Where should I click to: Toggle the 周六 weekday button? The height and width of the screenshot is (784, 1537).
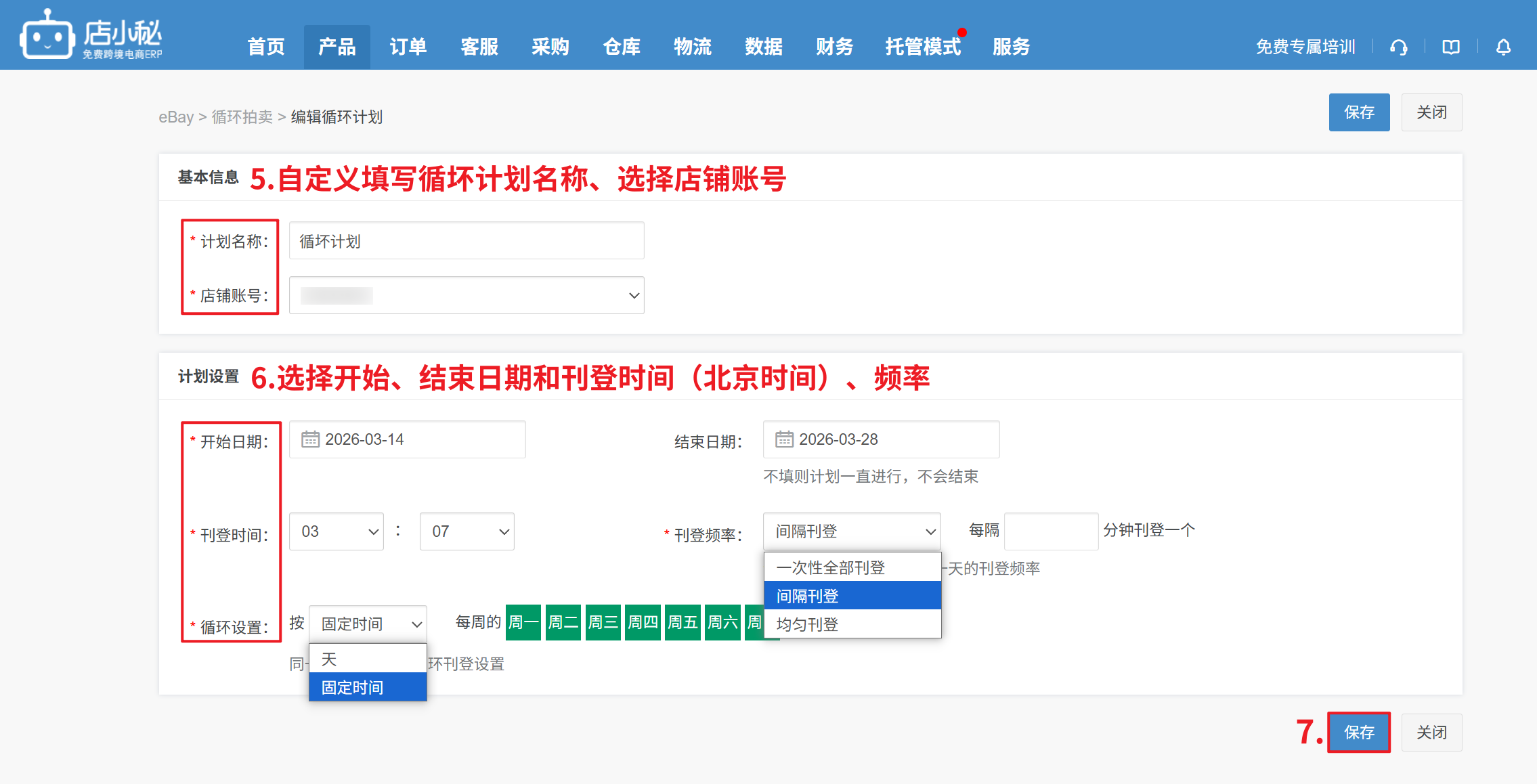pos(722,622)
